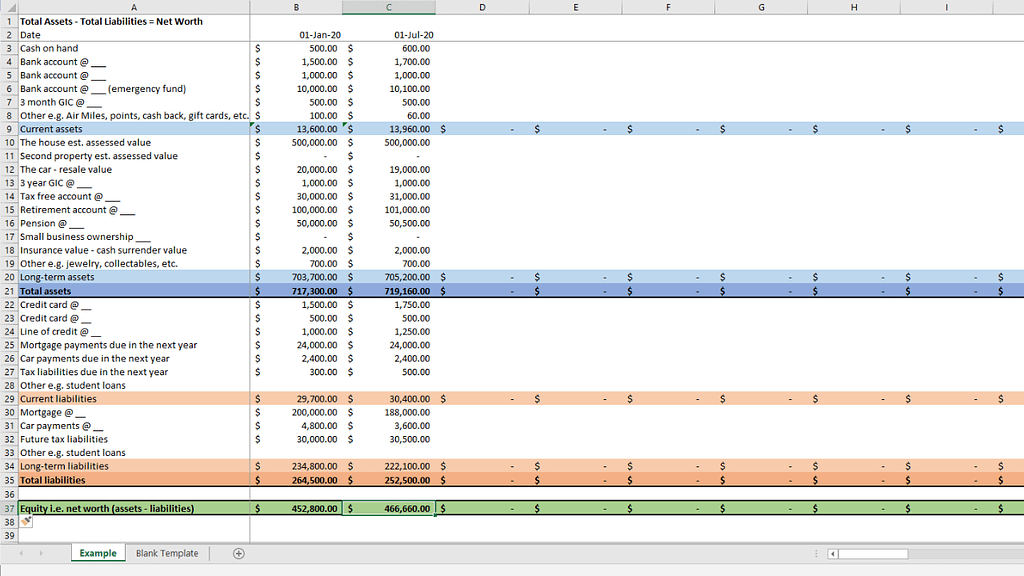The height and width of the screenshot is (576, 1024).
Task: Select column B header
Action: click(x=296, y=7)
